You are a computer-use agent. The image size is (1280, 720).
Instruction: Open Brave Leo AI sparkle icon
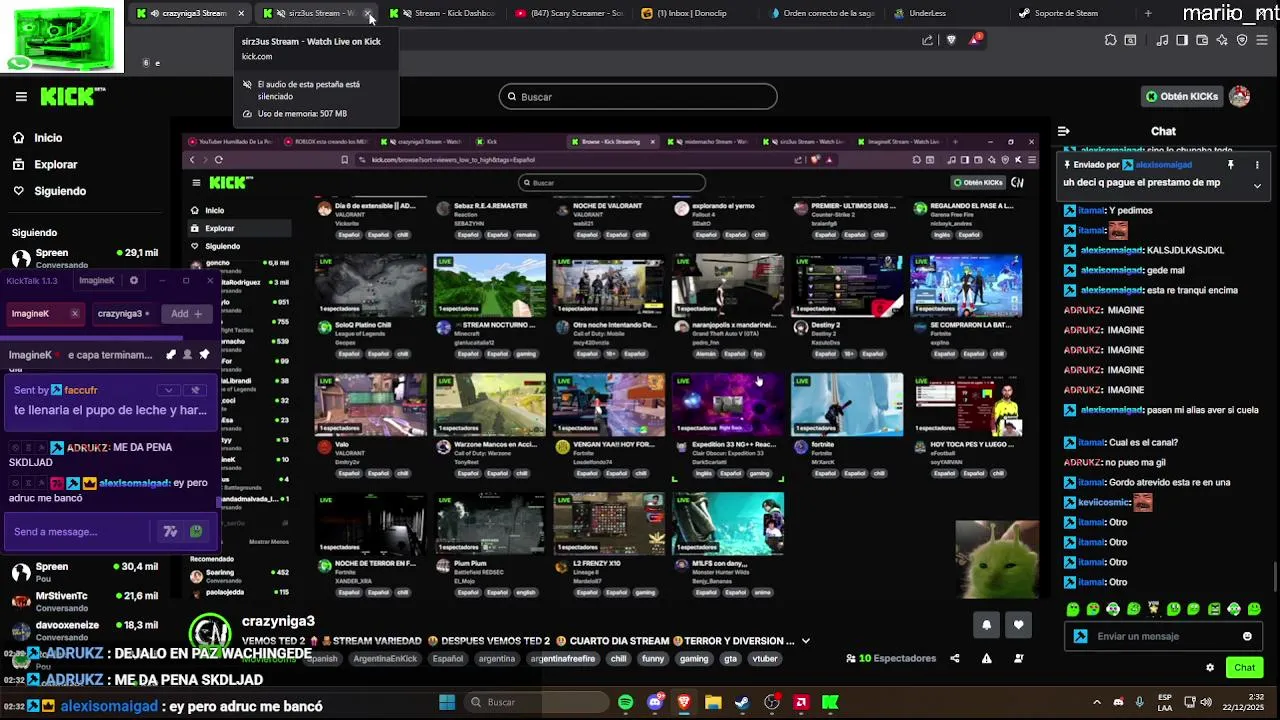click(x=1222, y=40)
